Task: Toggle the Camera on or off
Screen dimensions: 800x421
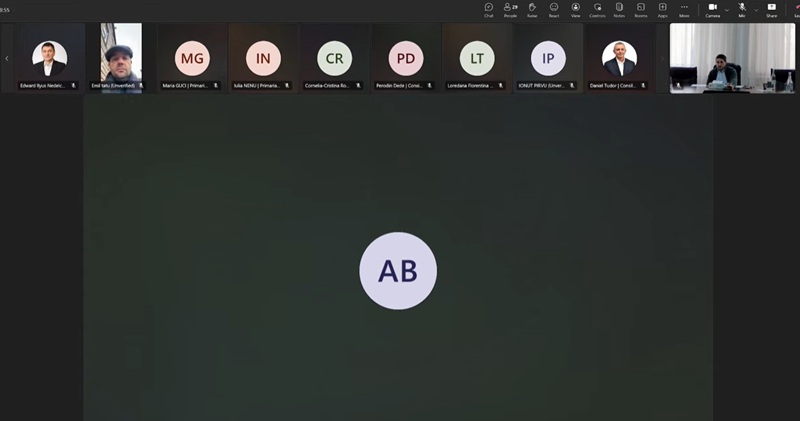Action: [x=712, y=10]
